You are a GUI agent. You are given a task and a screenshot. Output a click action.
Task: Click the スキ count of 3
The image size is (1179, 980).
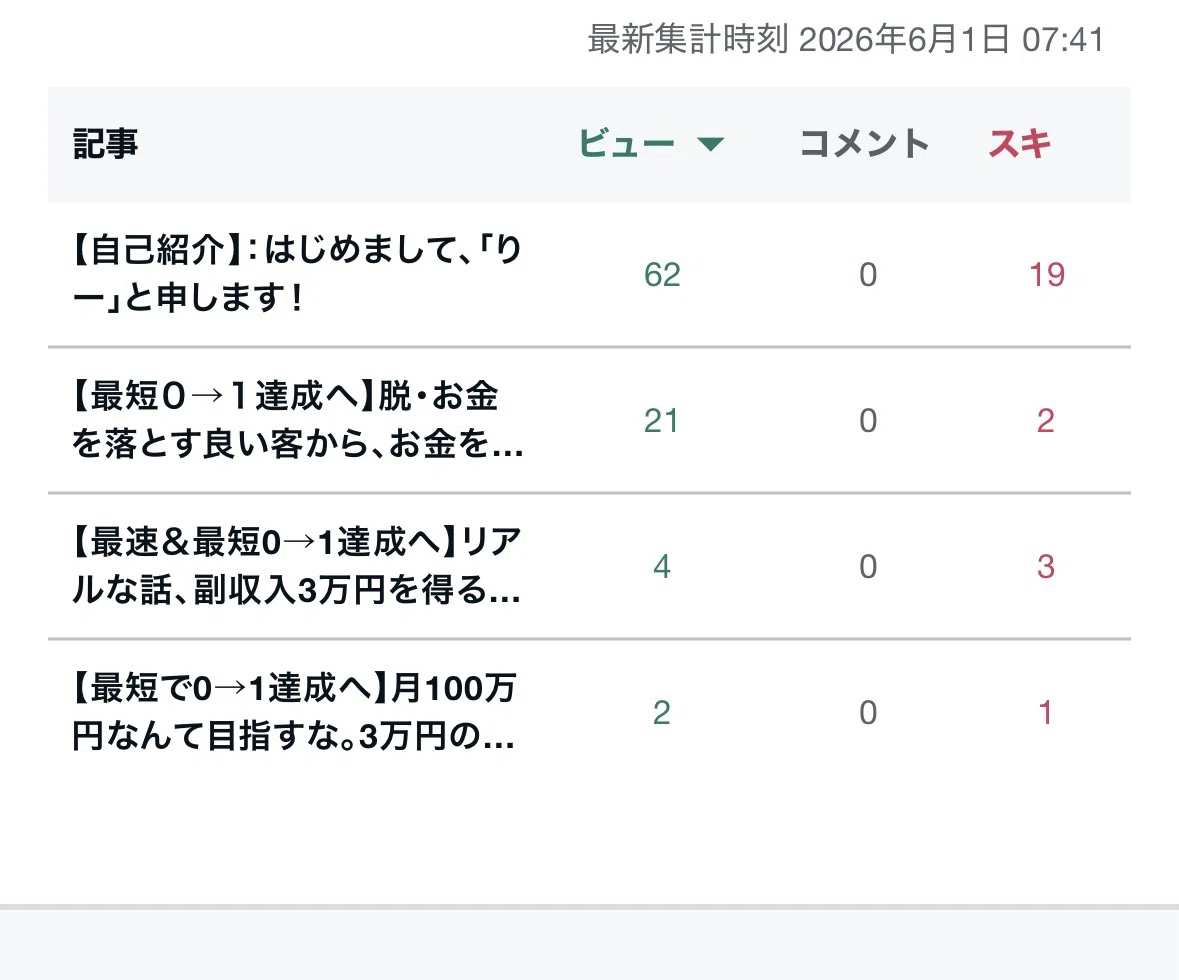coord(1045,566)
